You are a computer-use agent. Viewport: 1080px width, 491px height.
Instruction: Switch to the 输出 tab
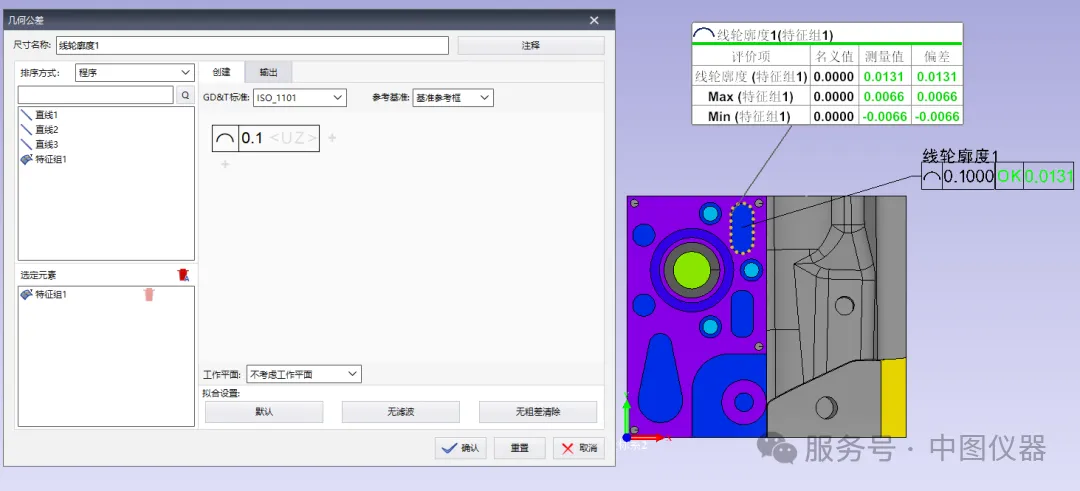[268, 72]
